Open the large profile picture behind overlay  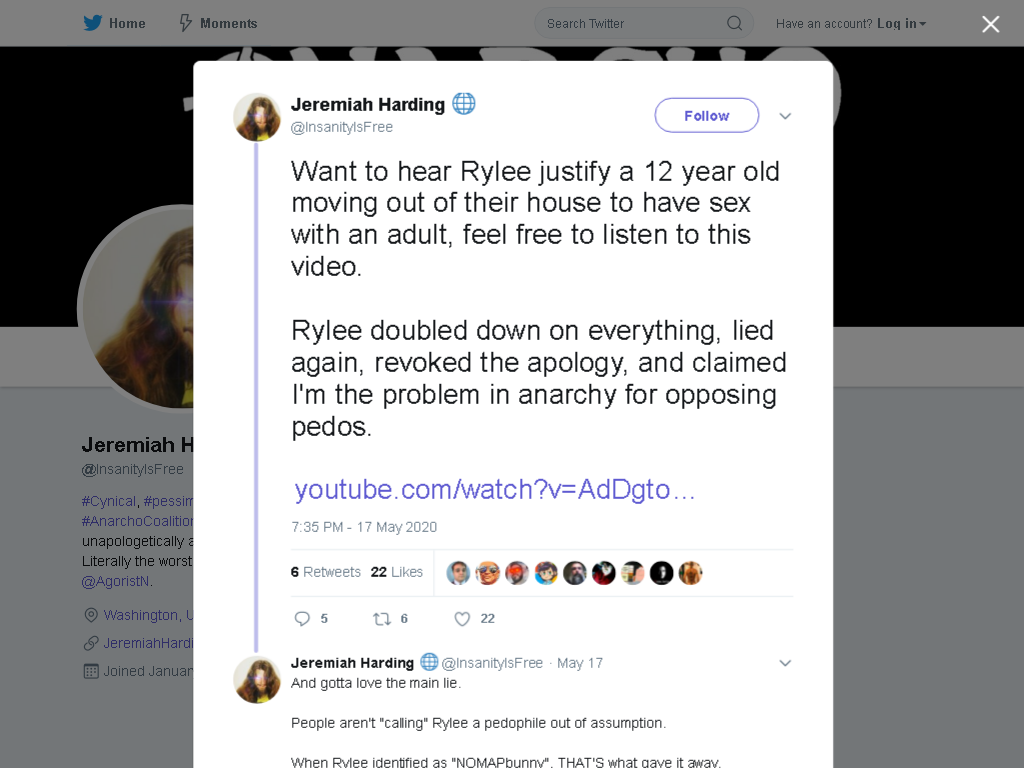(136, 308)
